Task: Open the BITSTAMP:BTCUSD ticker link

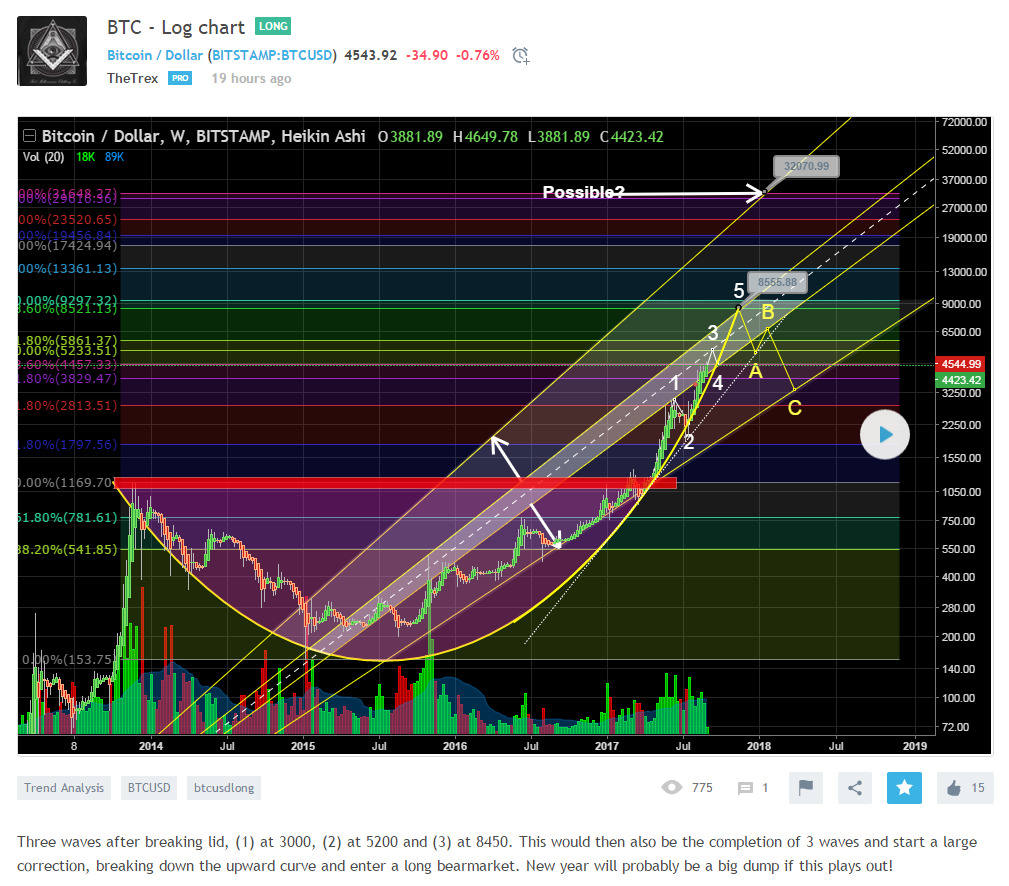Action: pos(272,55)
